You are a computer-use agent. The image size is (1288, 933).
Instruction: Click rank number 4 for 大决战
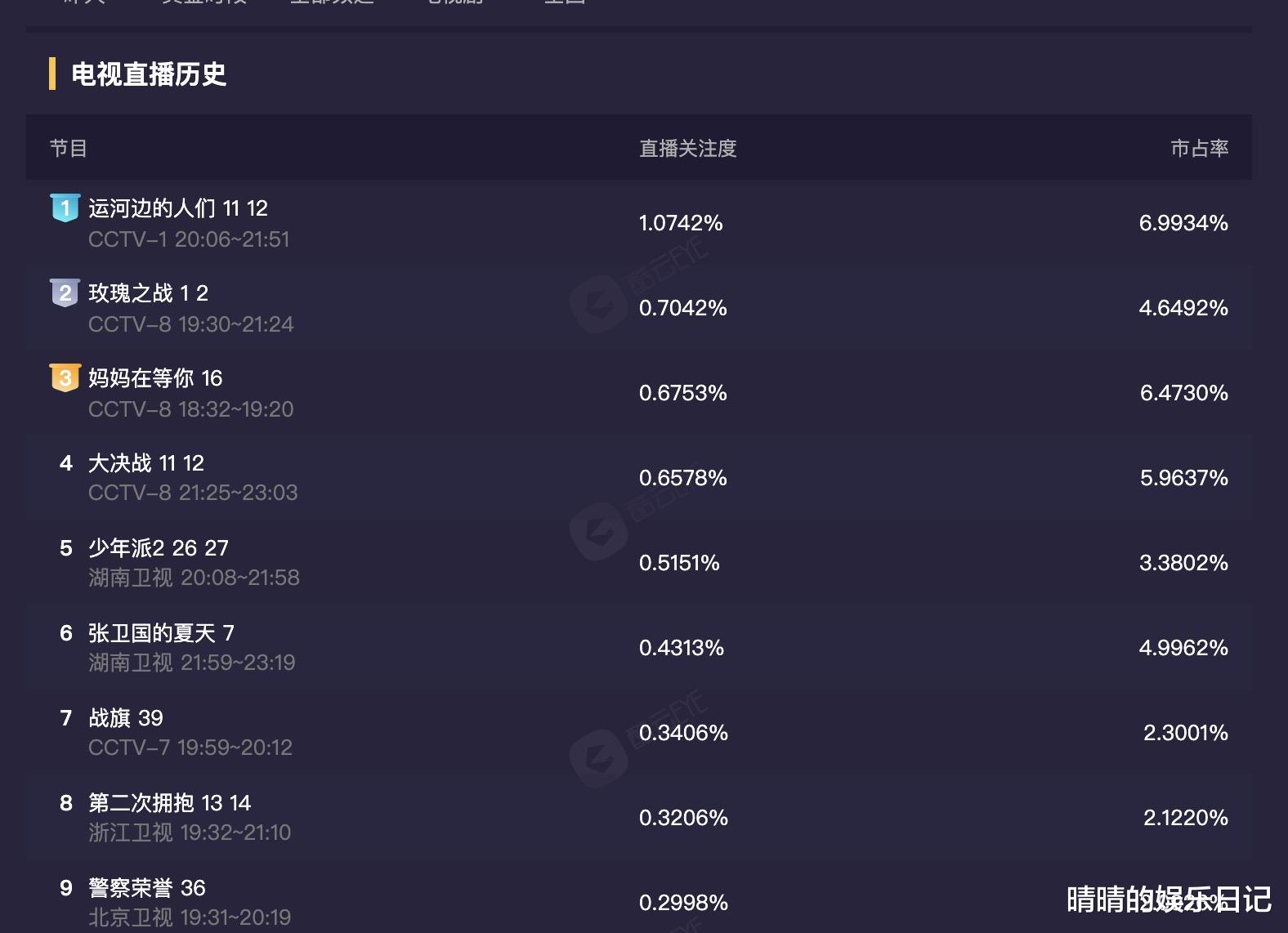click(66, 463)
